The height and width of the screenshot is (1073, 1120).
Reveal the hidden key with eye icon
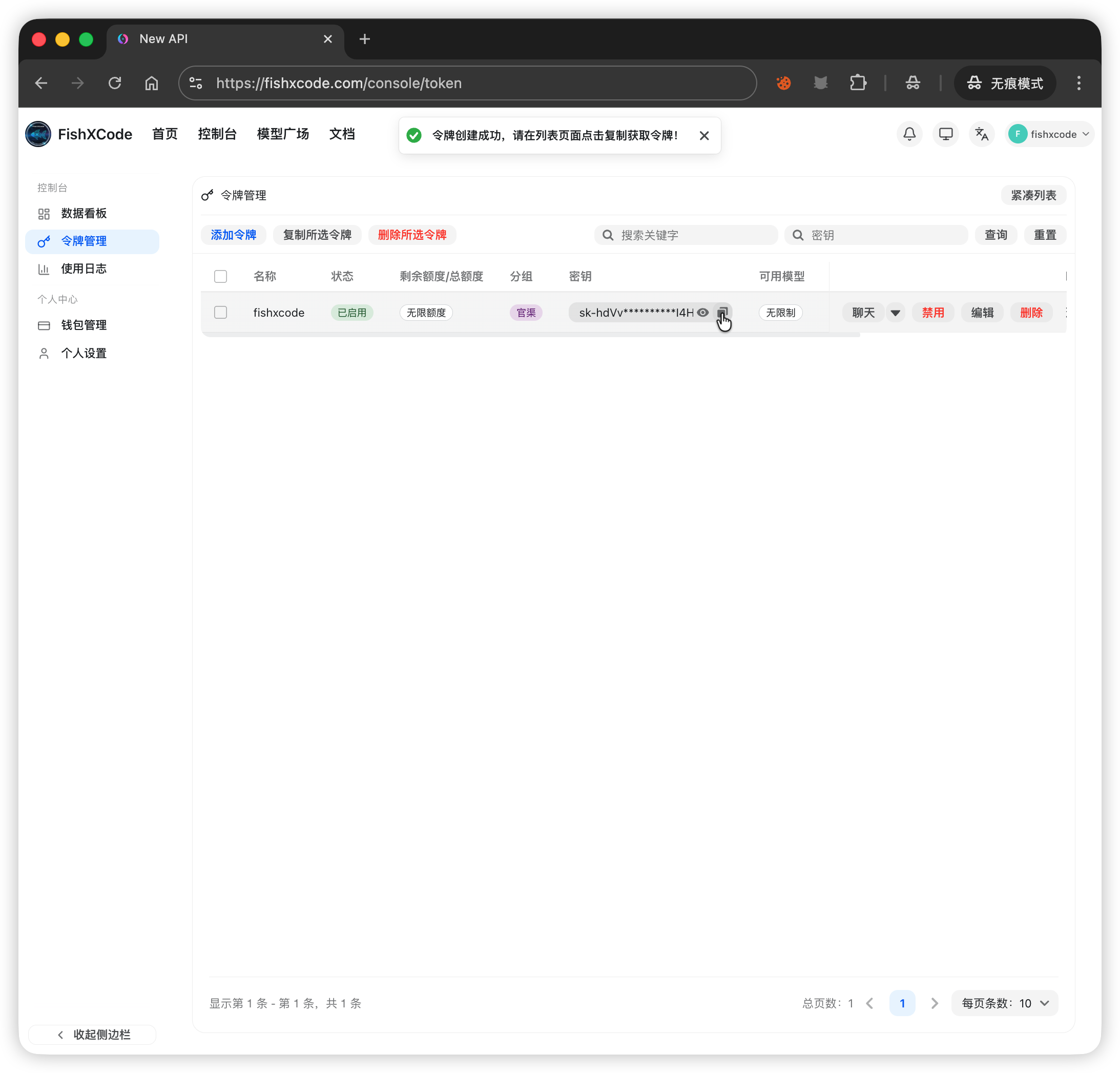[x=703, y=313]
